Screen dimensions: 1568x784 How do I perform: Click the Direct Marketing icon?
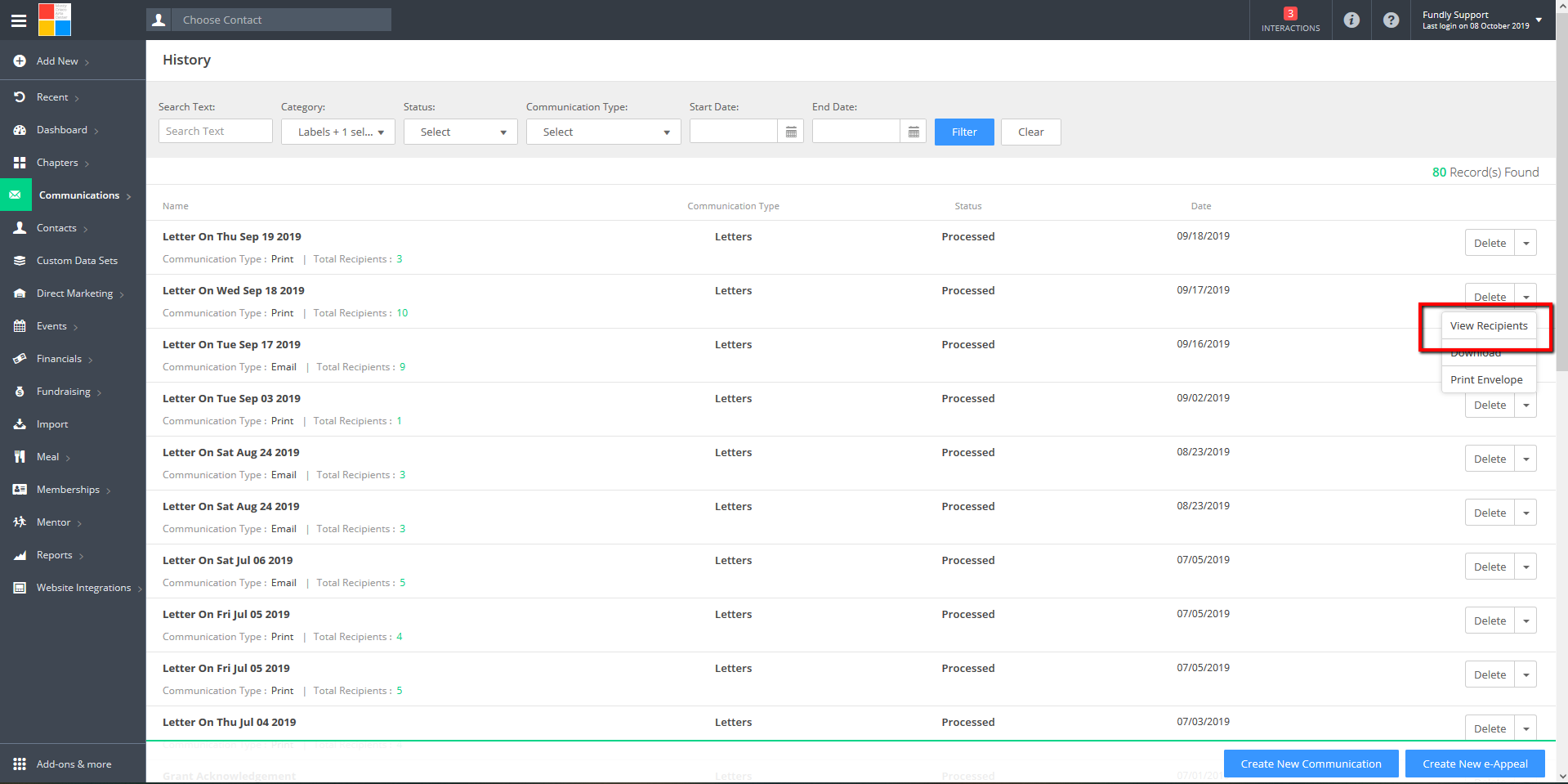tap(20, 293)
